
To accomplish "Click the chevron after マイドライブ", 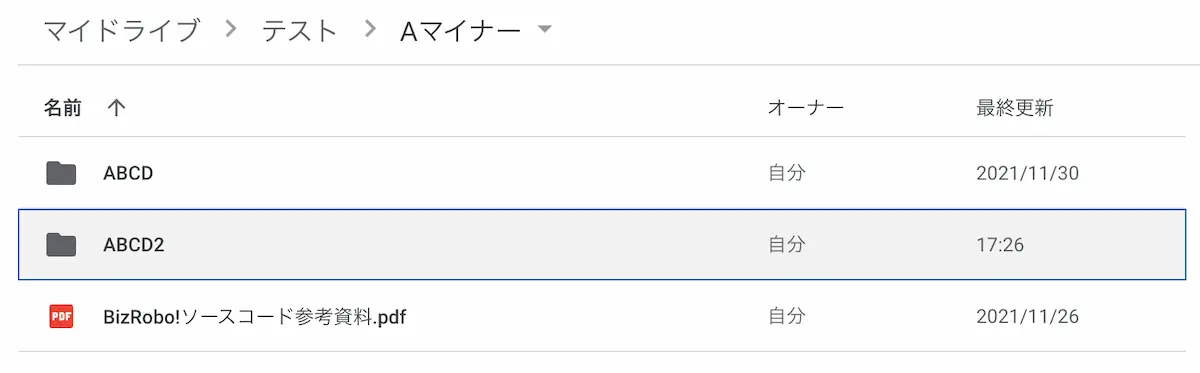I will coord(232,30).
